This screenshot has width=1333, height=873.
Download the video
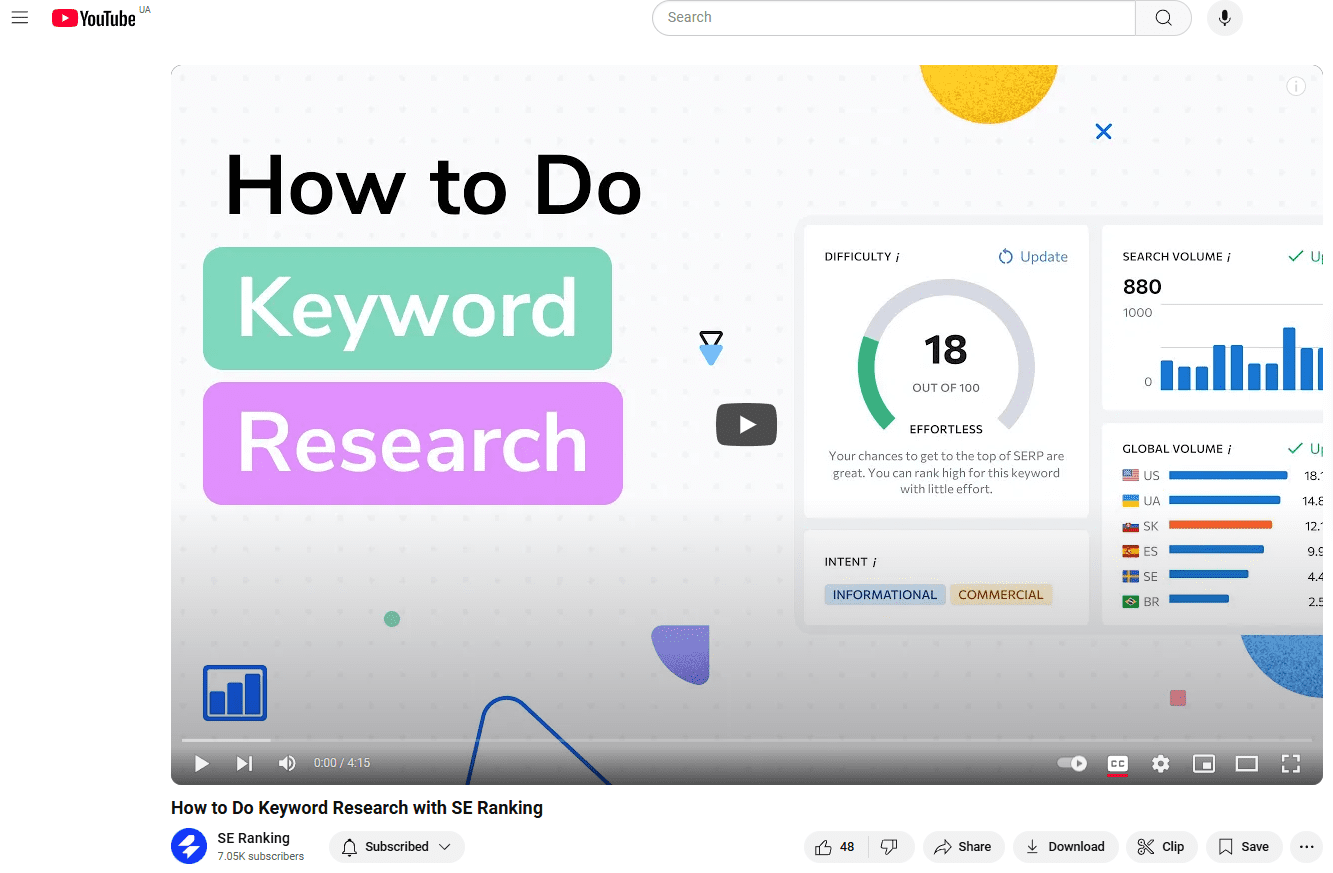[1065, 846]
